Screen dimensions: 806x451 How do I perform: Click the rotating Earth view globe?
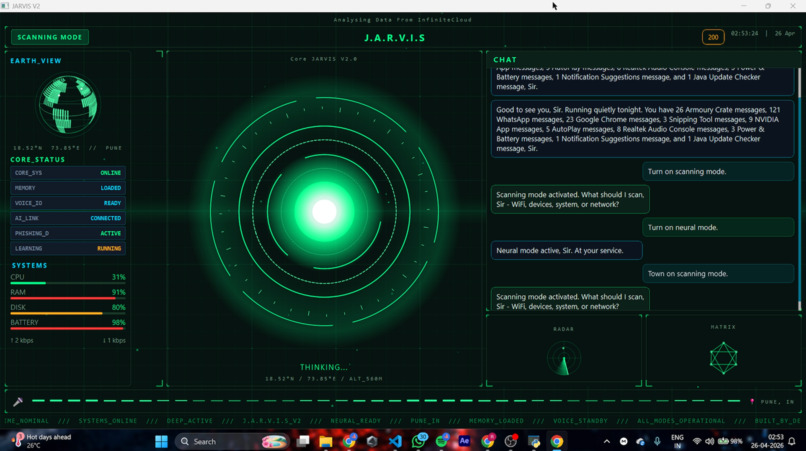point(68,104)
